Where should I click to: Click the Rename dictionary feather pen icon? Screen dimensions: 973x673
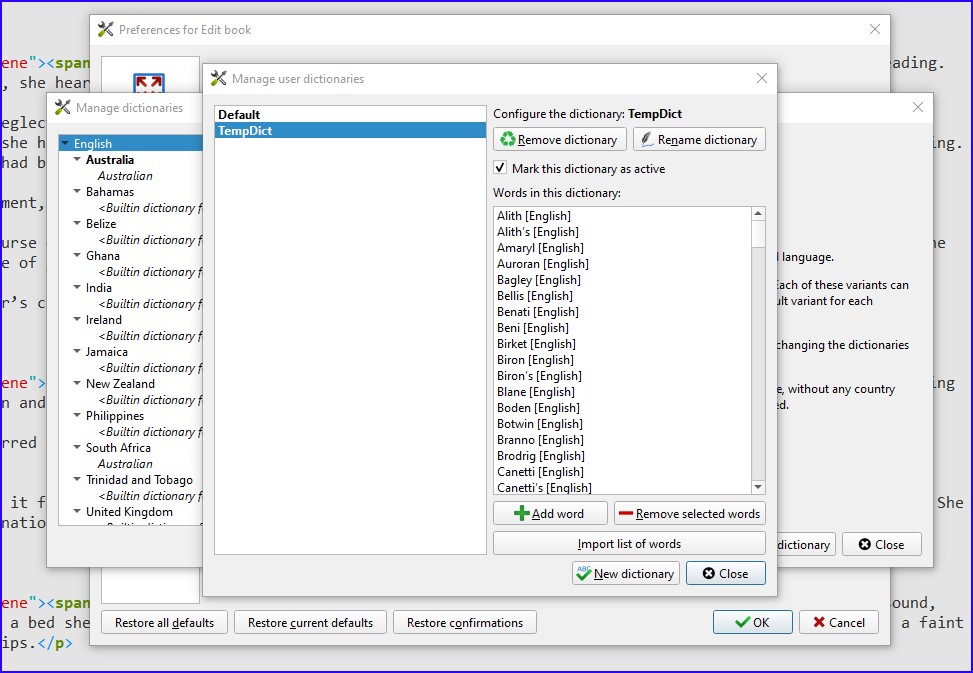click(x=647, y=140)
